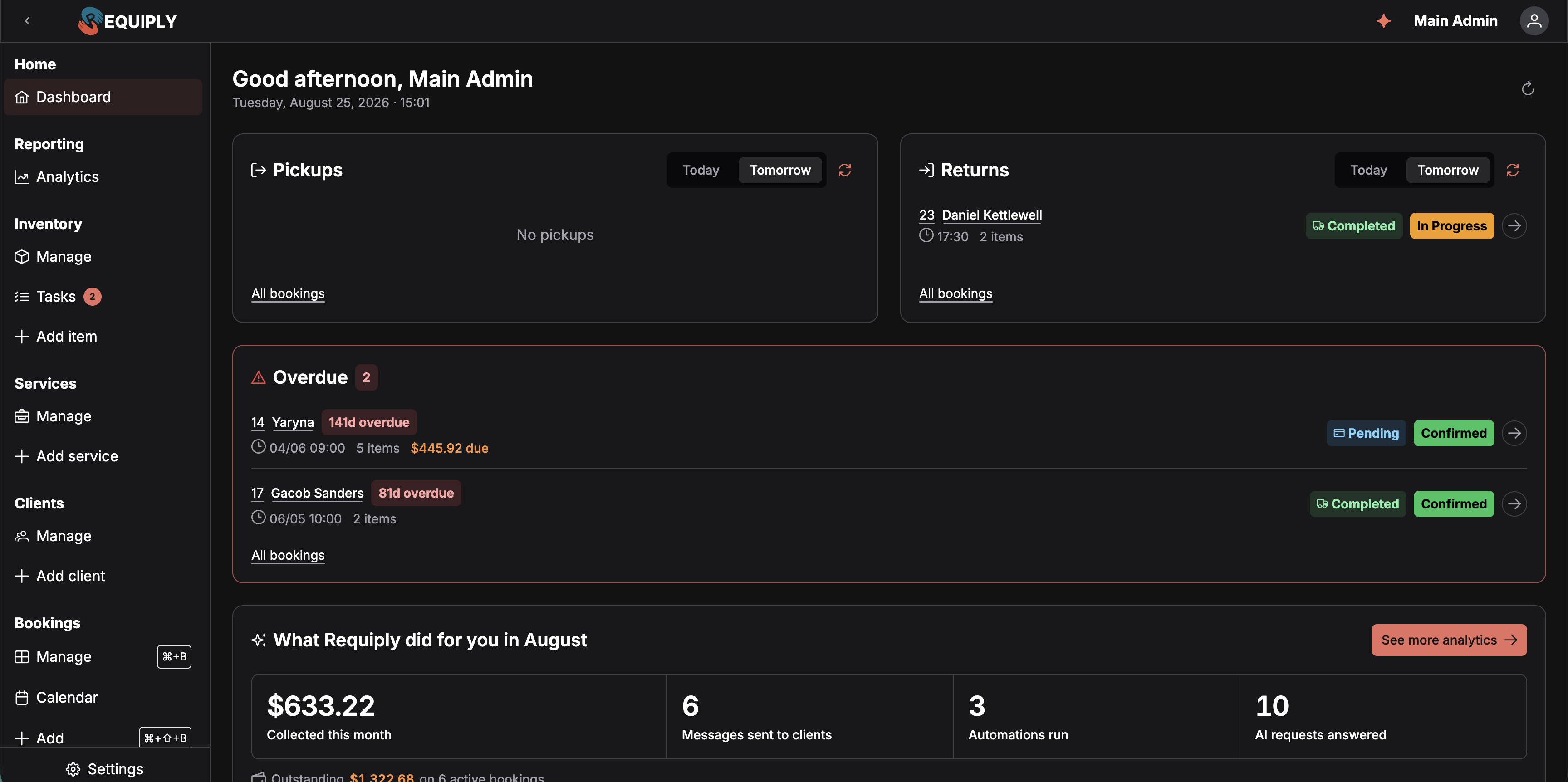Viewport: 1568px width, 782px height.
Task: Click the Tasks badge showing 2
Action: [x=93, y=296]
